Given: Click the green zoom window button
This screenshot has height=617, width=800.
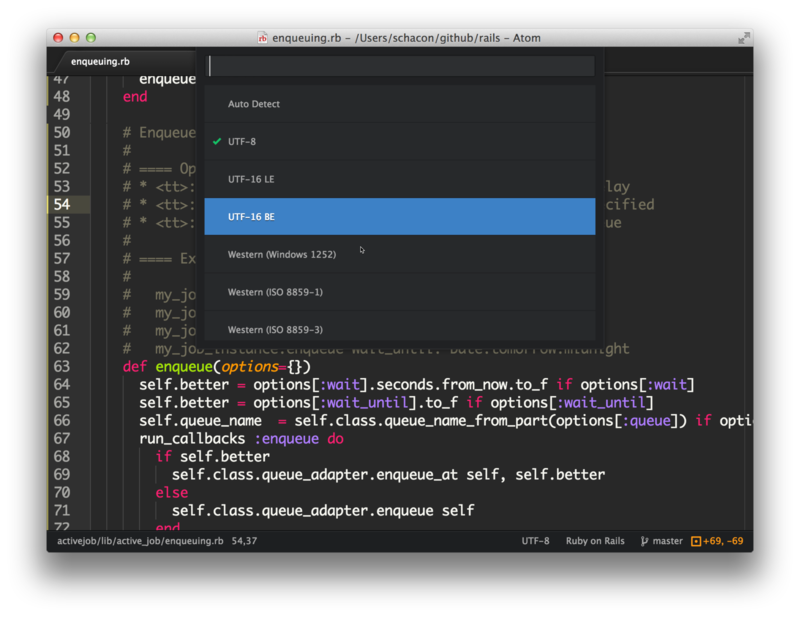Looking at the screenshot, I should (x=91, y=38).
